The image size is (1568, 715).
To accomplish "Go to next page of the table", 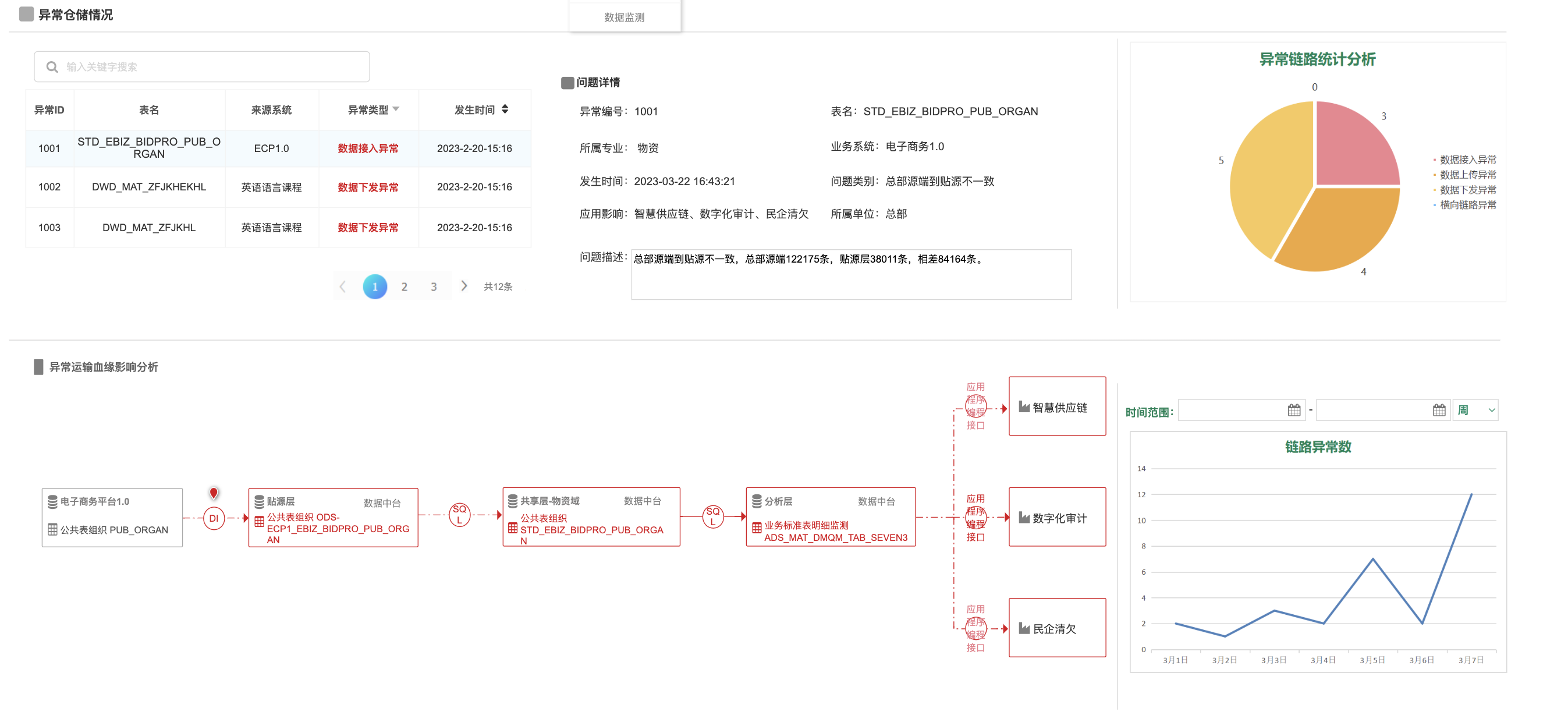I will [464, 286].
